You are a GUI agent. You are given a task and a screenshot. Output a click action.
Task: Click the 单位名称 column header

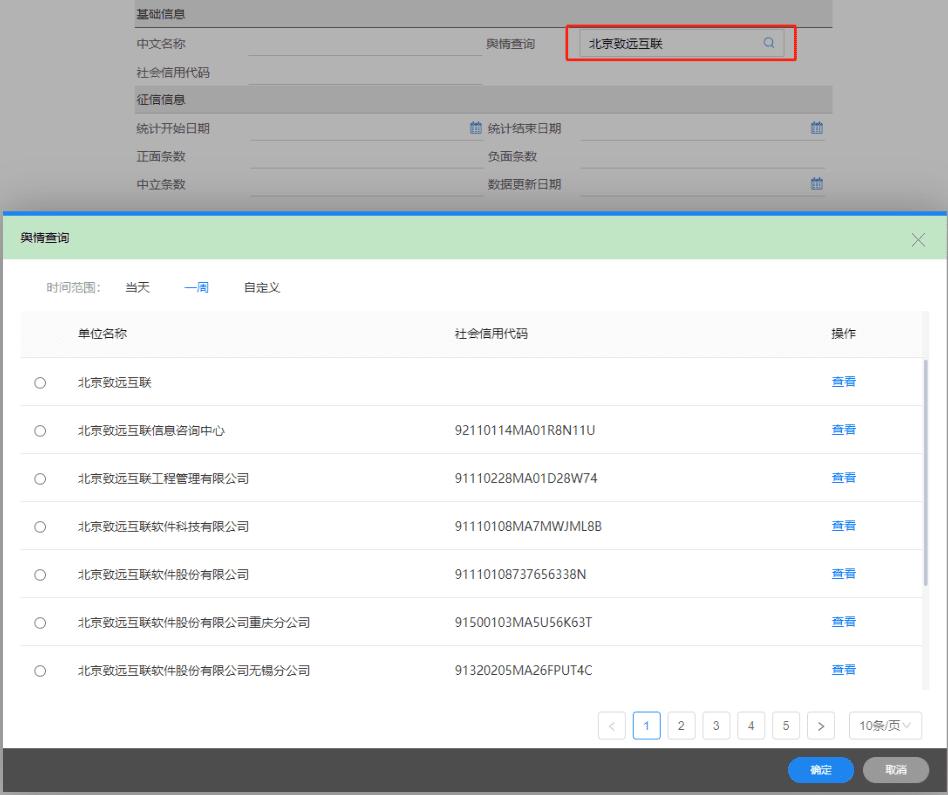click(102, 334)
